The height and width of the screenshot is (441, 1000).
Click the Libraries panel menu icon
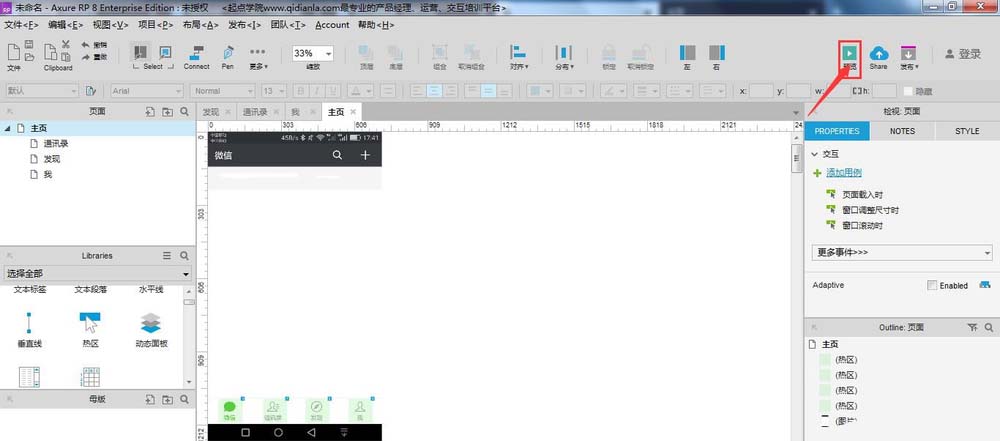pyautogui.click(x=167, y=256)
